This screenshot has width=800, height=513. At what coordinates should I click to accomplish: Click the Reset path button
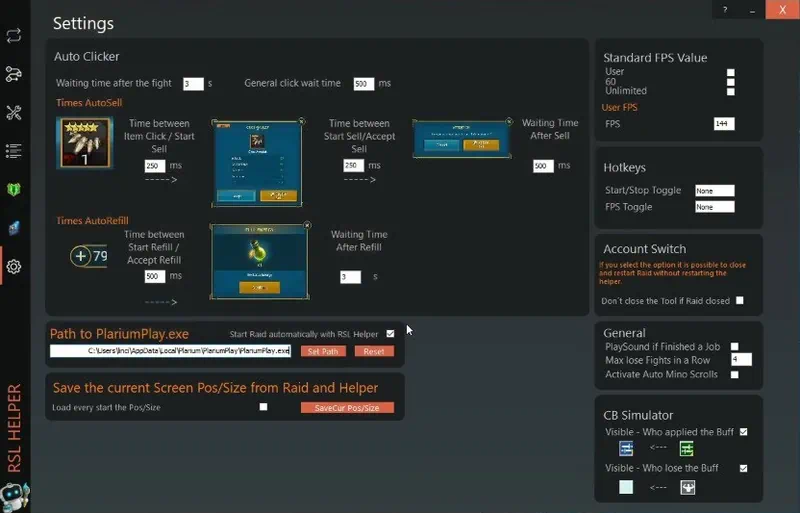click(x=374, y=351)
